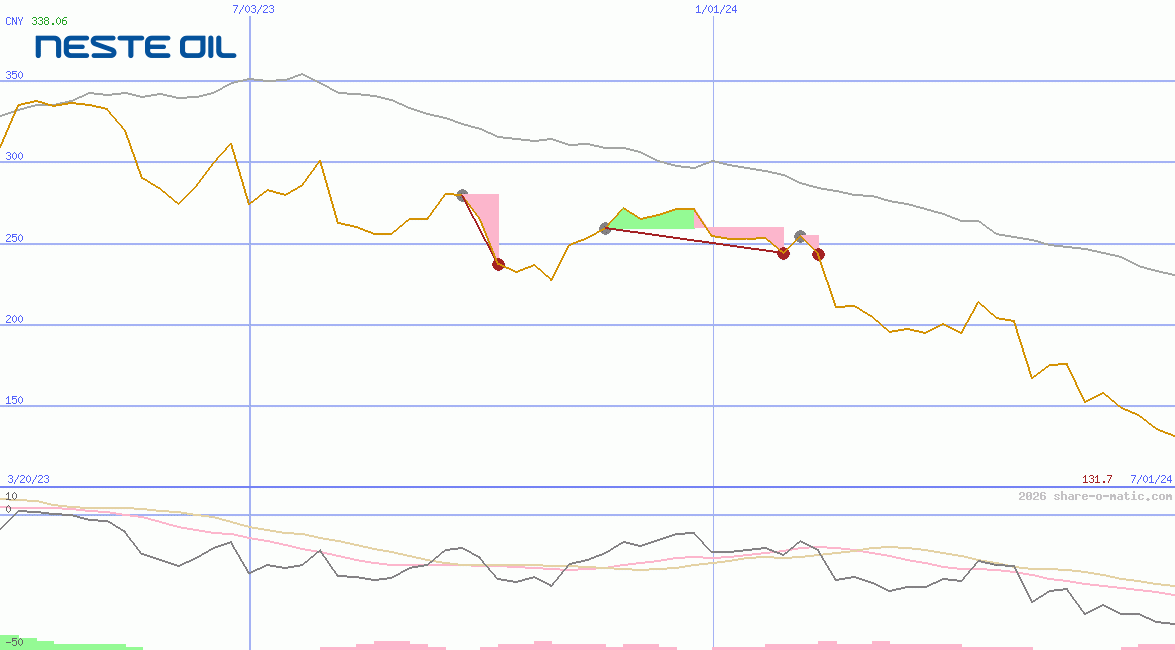Screen dimensions: 1175x650
Task: Select the red exit marker below the pink region
Action: [x=498, y=264]
